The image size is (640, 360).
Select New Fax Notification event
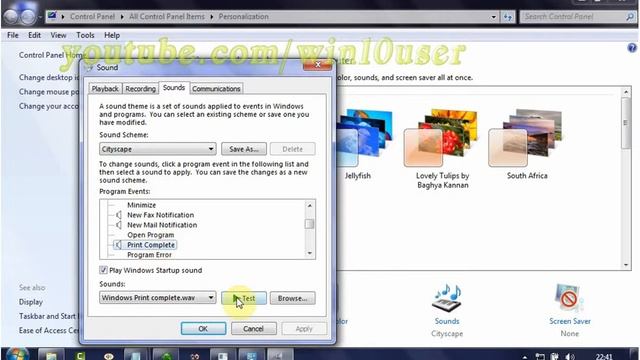pyautogui.click(x=160, y=215)
